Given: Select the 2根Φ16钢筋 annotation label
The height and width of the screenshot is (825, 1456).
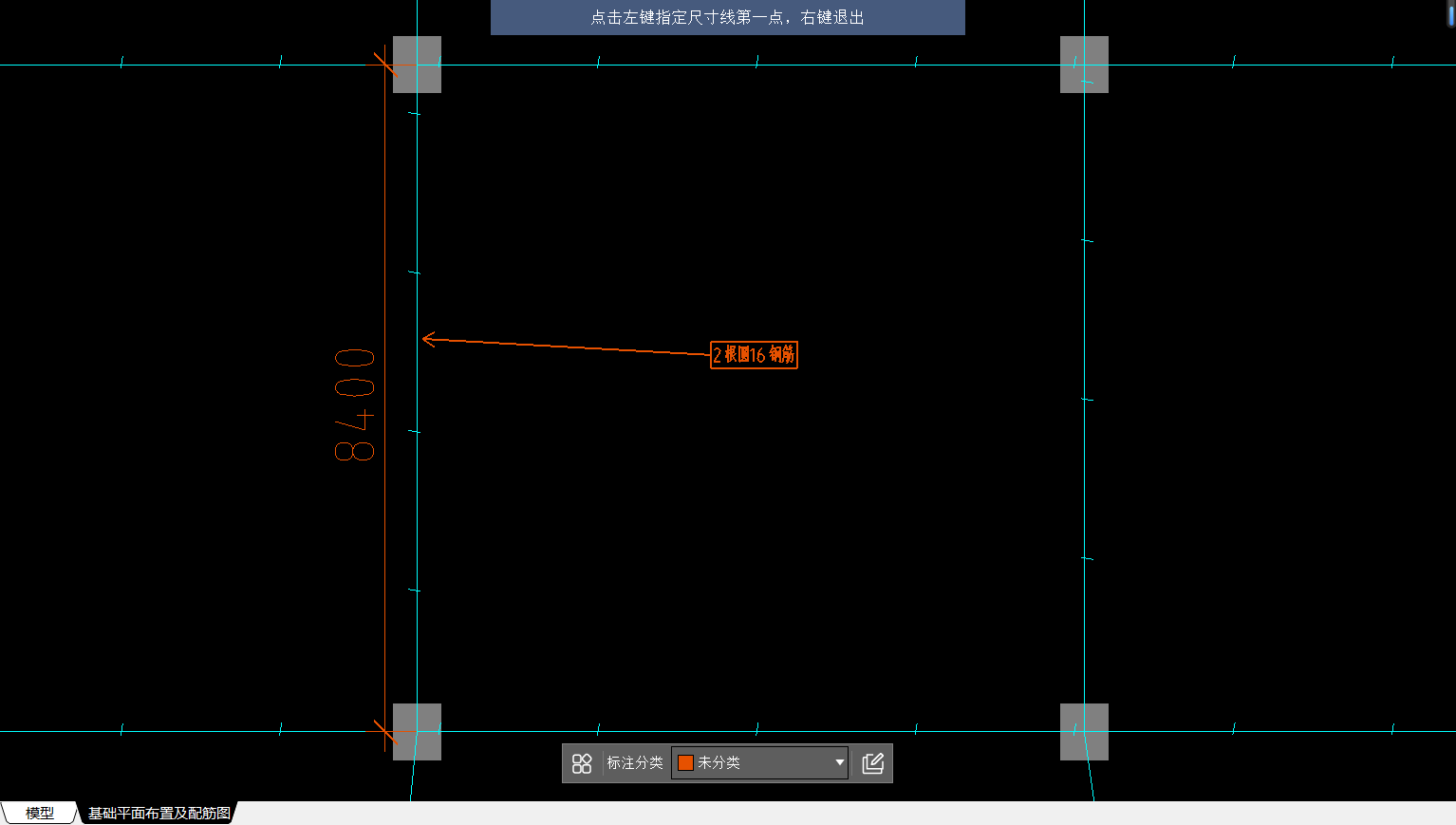Looking at the screenshot, I should 755,355.
